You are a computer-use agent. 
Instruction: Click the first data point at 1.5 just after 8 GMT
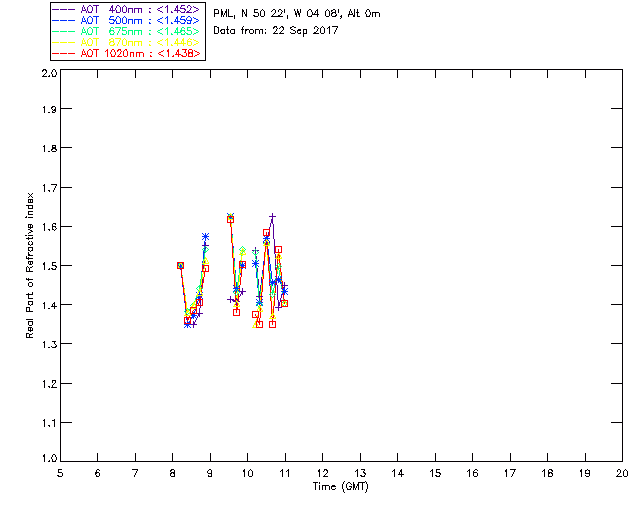180,265
